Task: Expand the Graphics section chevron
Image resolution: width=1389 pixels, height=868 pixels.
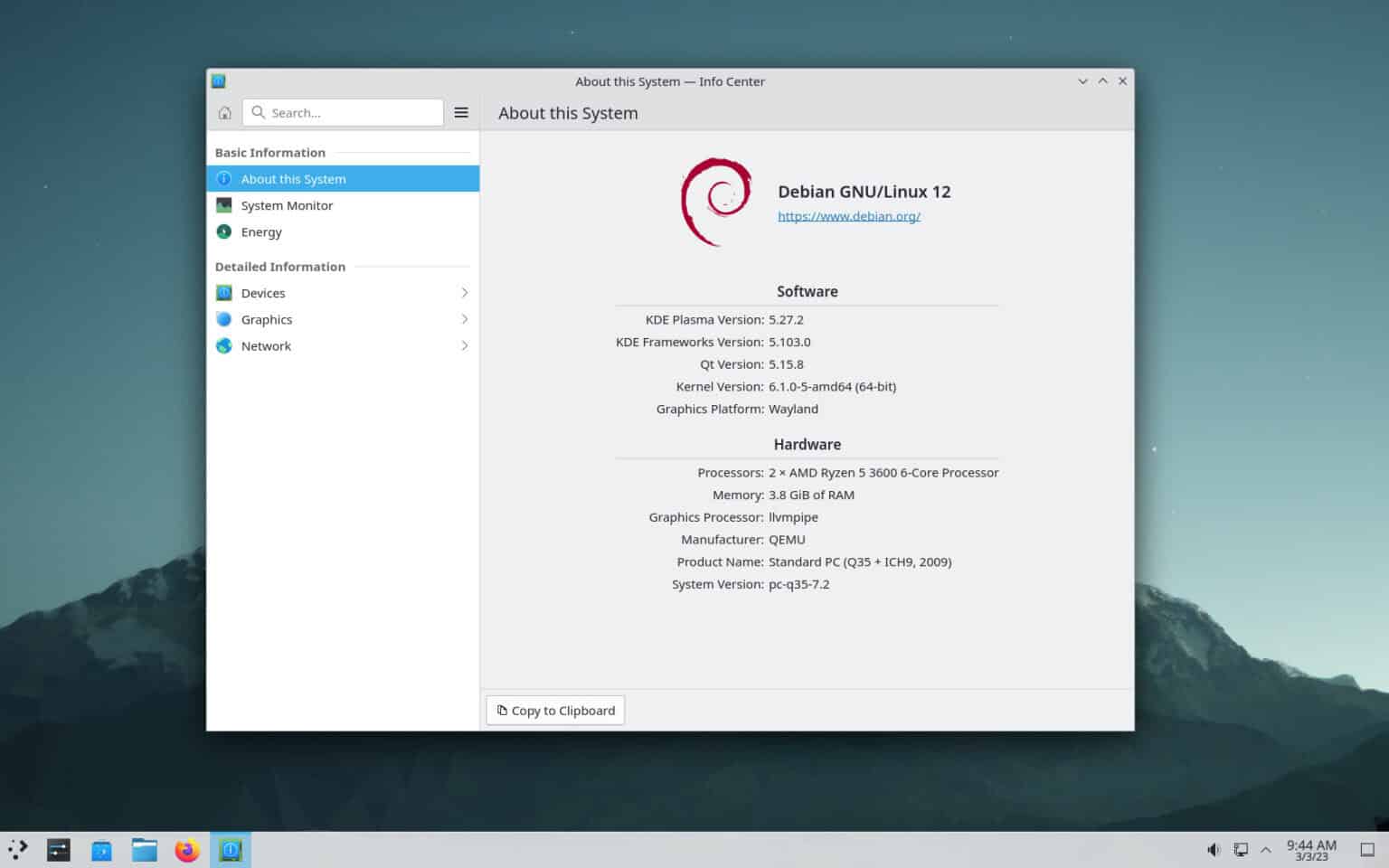Action: [x=464, y=319]
